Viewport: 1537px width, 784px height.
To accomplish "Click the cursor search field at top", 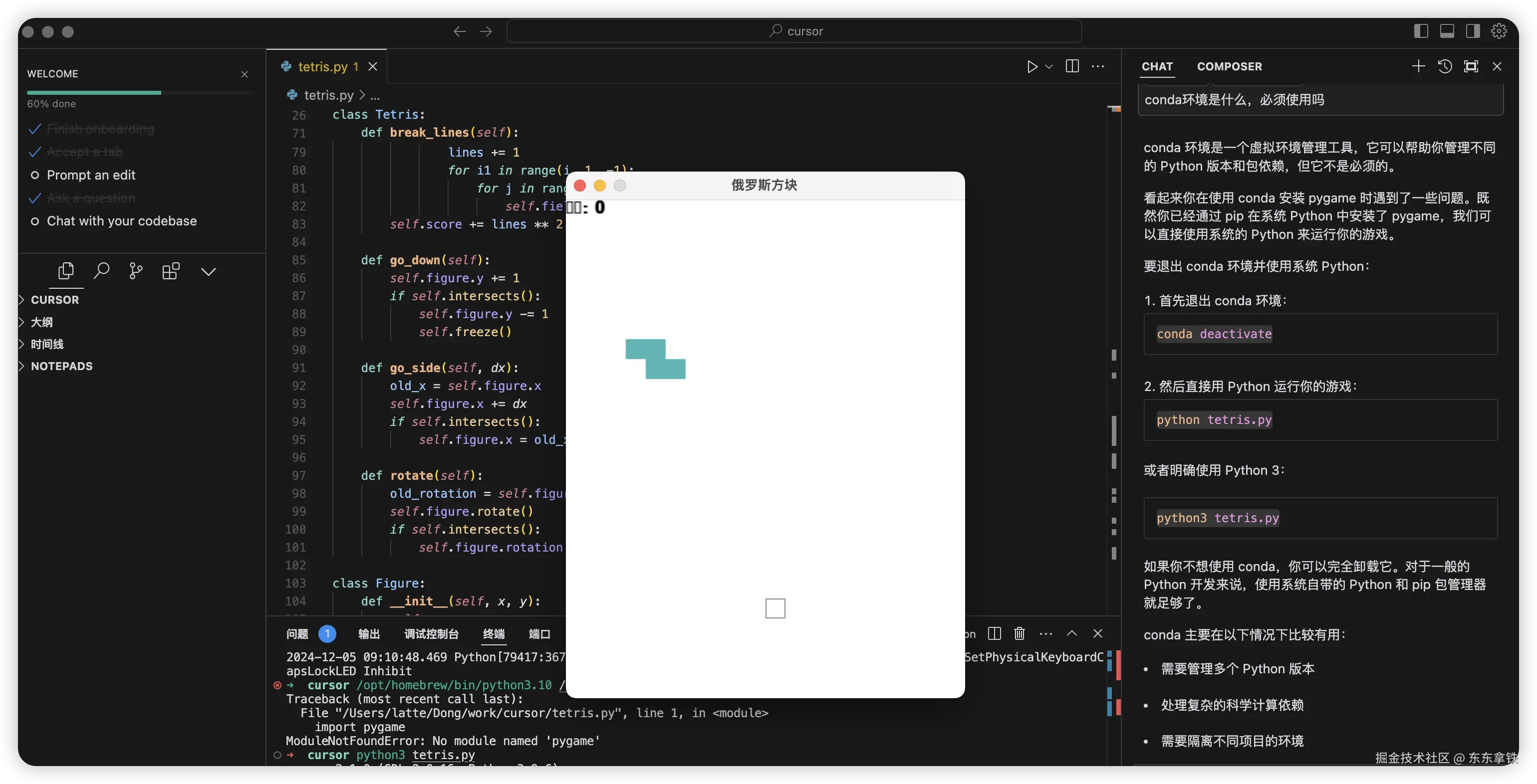I will click(793, 31).
